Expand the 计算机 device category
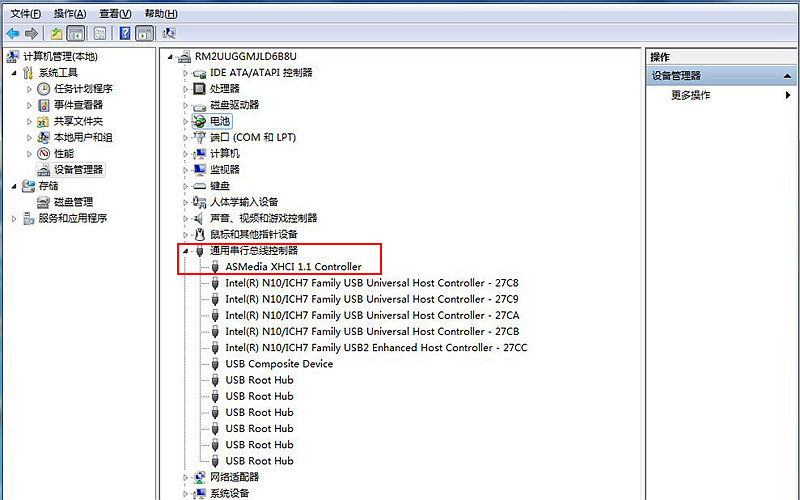Screen dimensions: 800x500 click(x=186, y=154)
